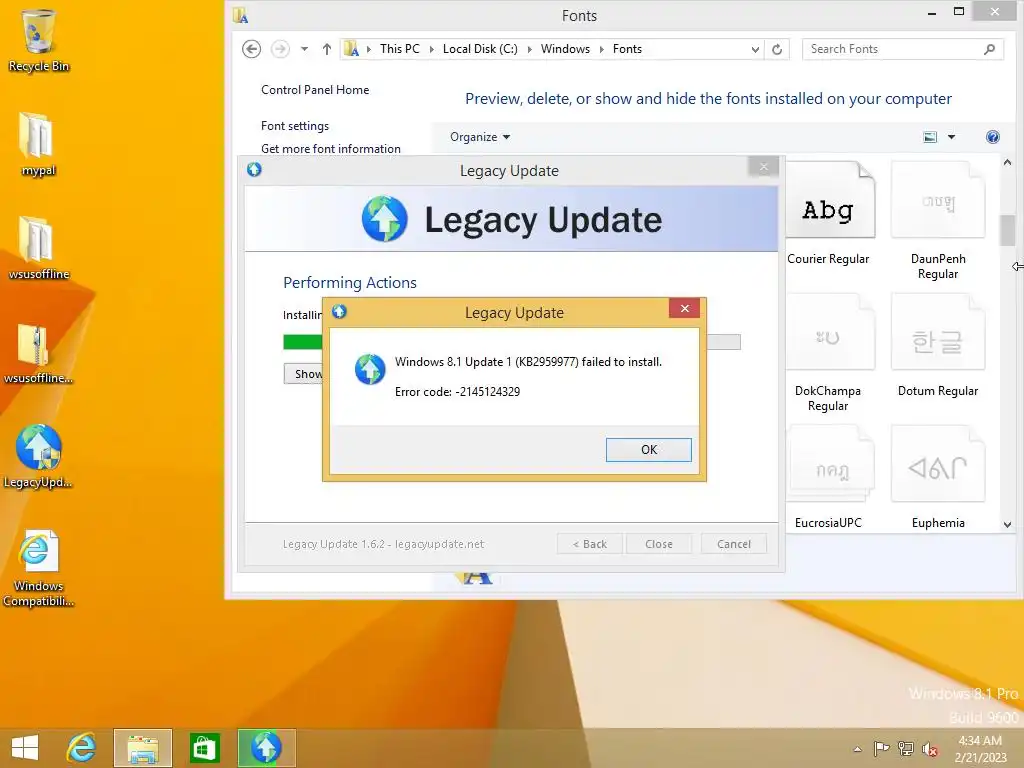
Task: Open File Explorer taskbar icon
Action: coord(143,748)
